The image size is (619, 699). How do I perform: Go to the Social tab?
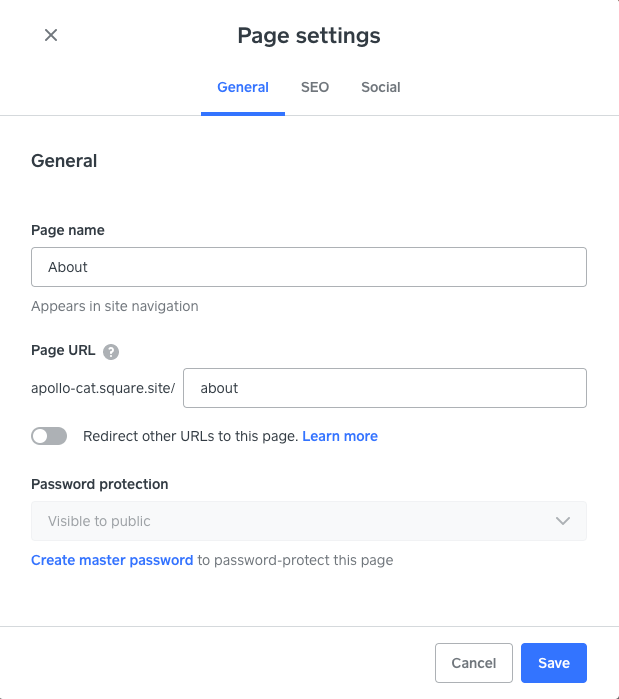coord(381,87)
